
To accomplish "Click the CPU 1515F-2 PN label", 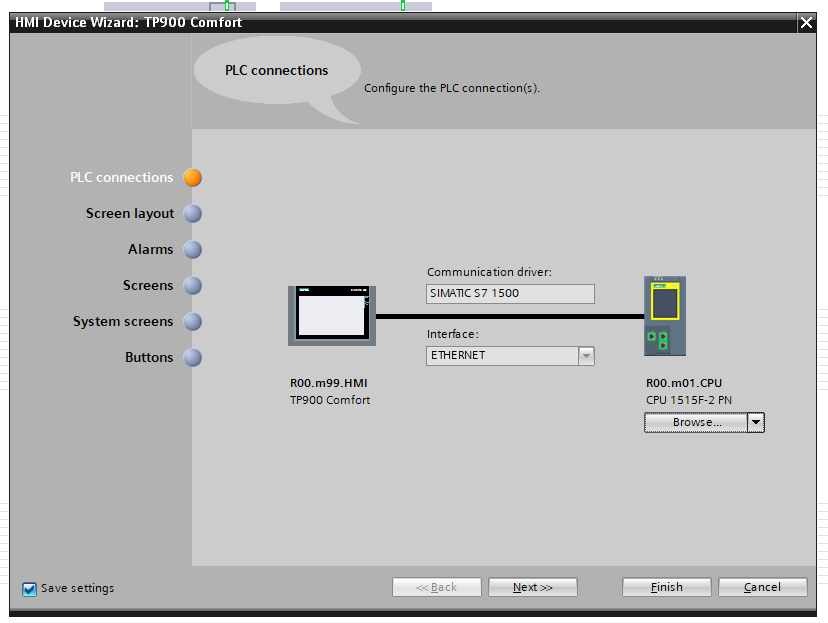I will (x=689, y=400).
